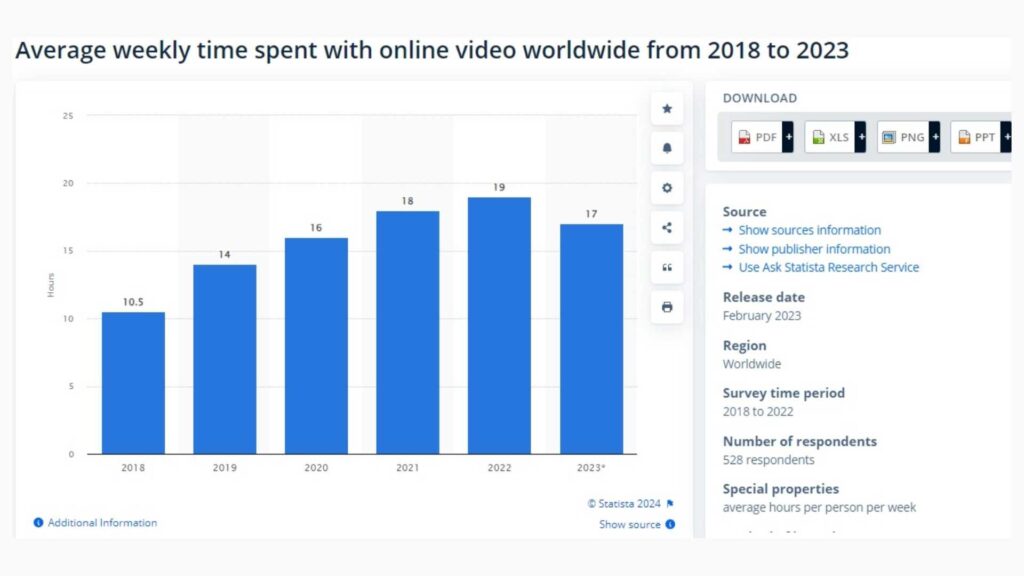The image size is (1024, 576).
Task: Select the 2022 bar in chart
Action: pos(499,325)
